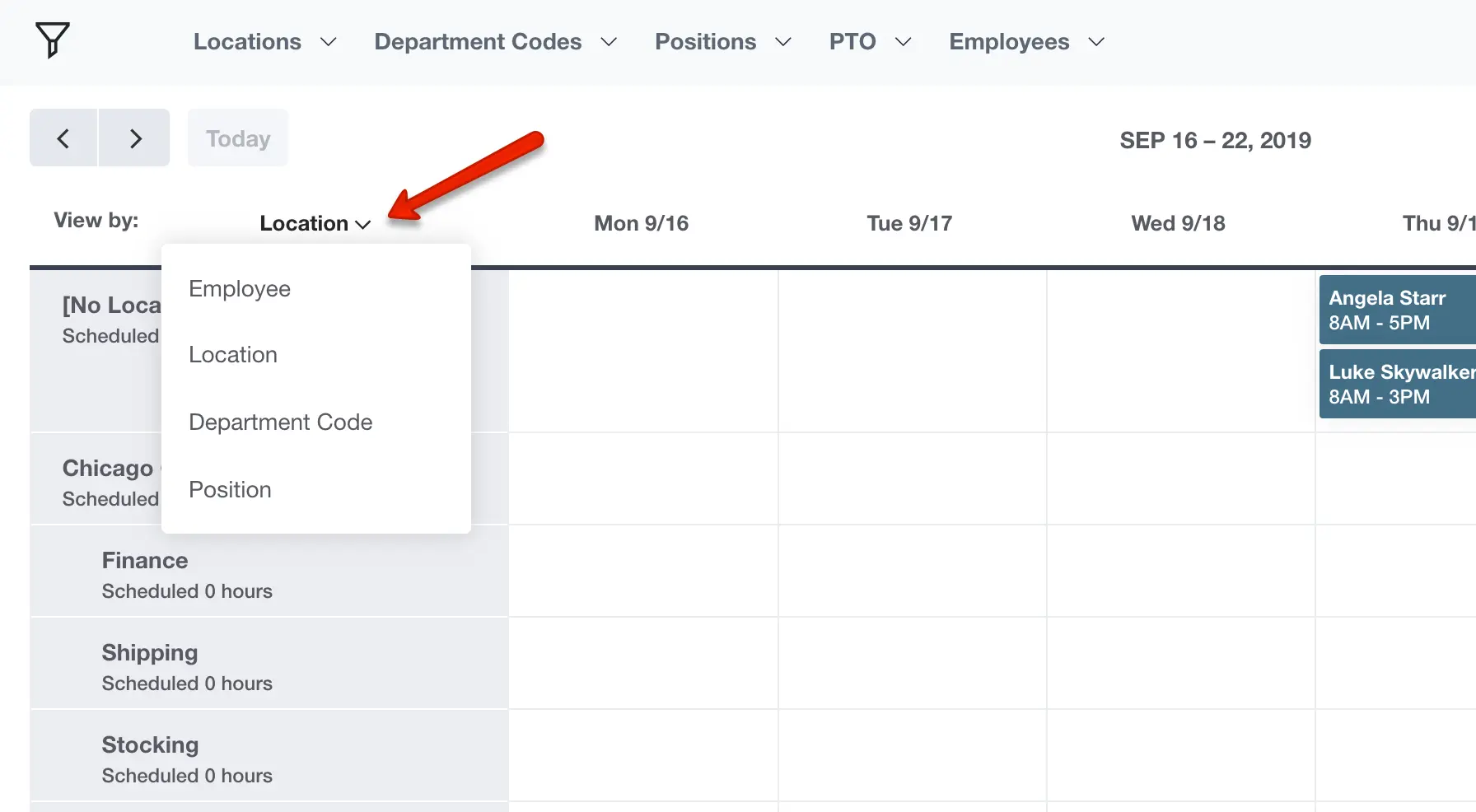Go to next week arrow
Image resolution: width=1476 pixels, height=812 pixels.
point(135,138)
